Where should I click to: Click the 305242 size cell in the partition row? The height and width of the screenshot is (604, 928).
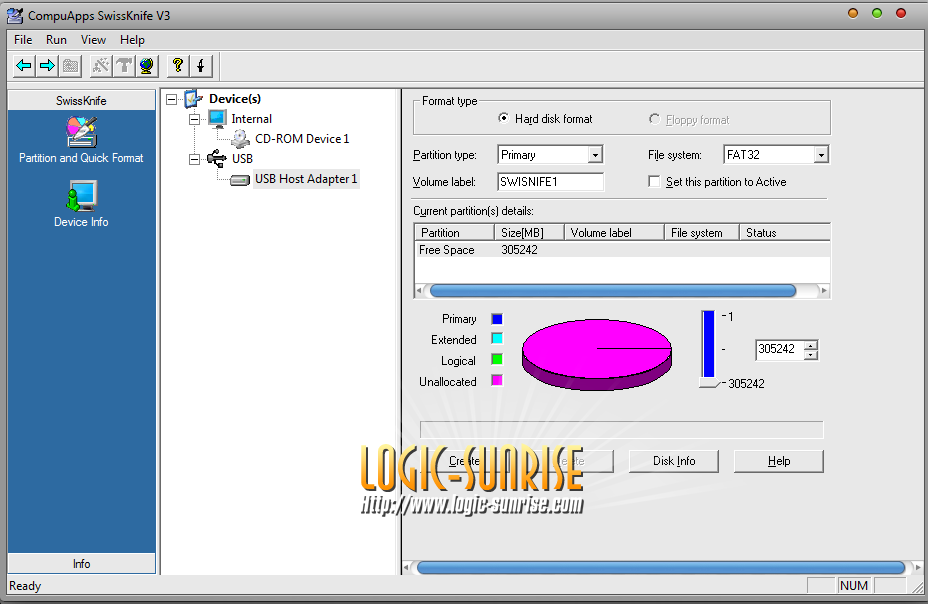[x=520, y=250]
